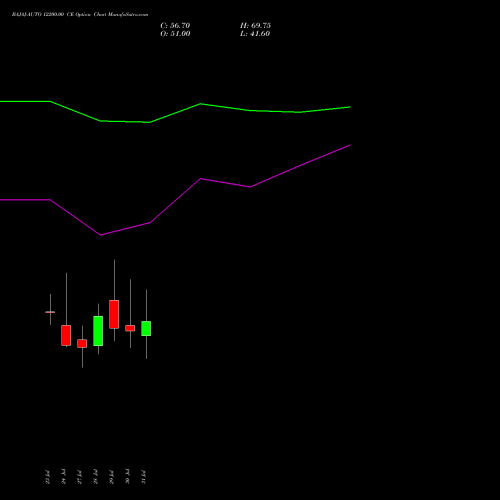Screen dimensions: 500x500
Task: Select the 27 Jul small red candlestick
Action: coord(82,343)
